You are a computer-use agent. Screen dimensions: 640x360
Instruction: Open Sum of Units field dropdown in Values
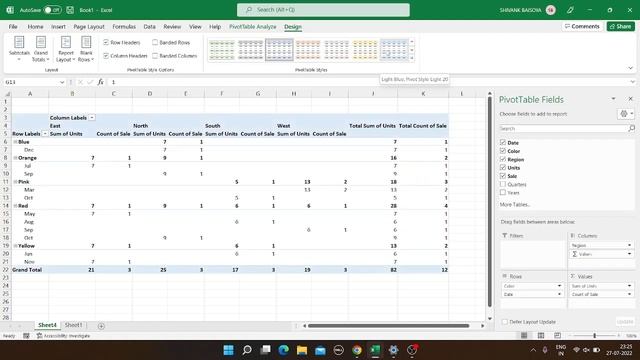point(629,286)
